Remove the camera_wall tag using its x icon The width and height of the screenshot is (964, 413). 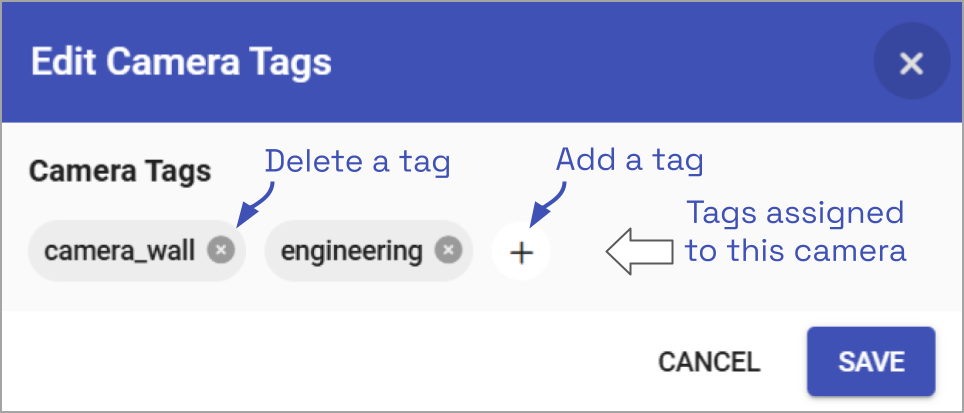point(221,251)
